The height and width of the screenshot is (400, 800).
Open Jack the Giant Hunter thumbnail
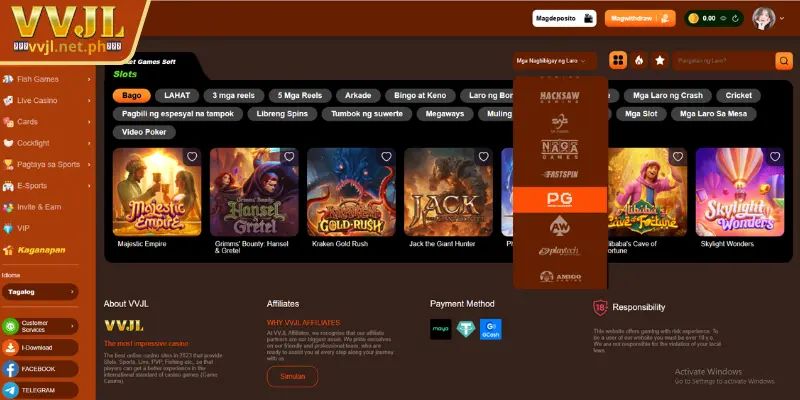coord(448,192)
